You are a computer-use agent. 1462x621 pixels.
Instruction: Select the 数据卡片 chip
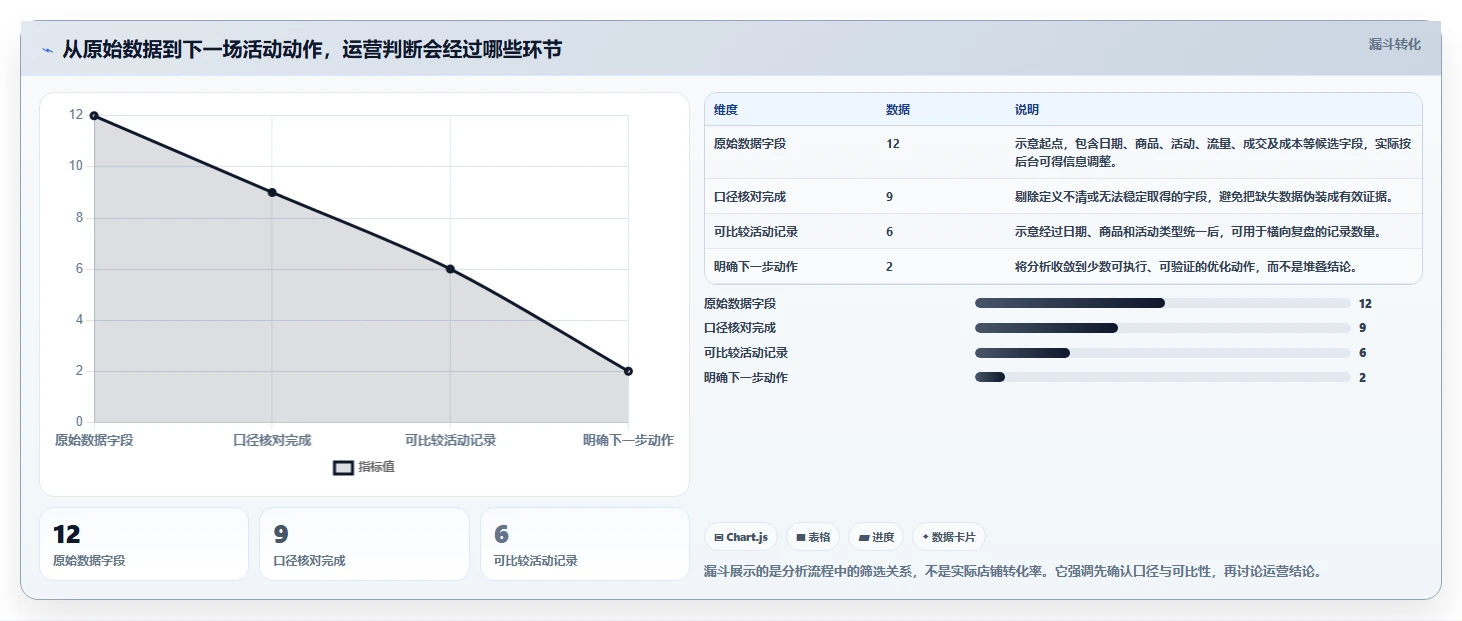pyautogui.click(x=949, y=537)
